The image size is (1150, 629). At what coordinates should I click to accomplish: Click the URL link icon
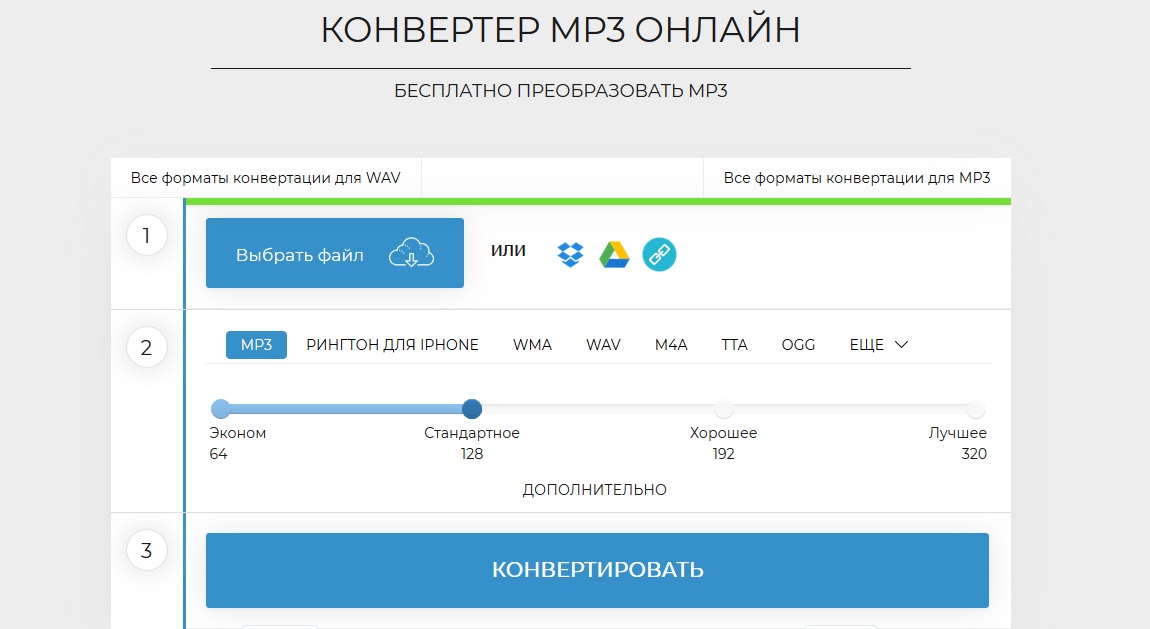tap(659, 255)
